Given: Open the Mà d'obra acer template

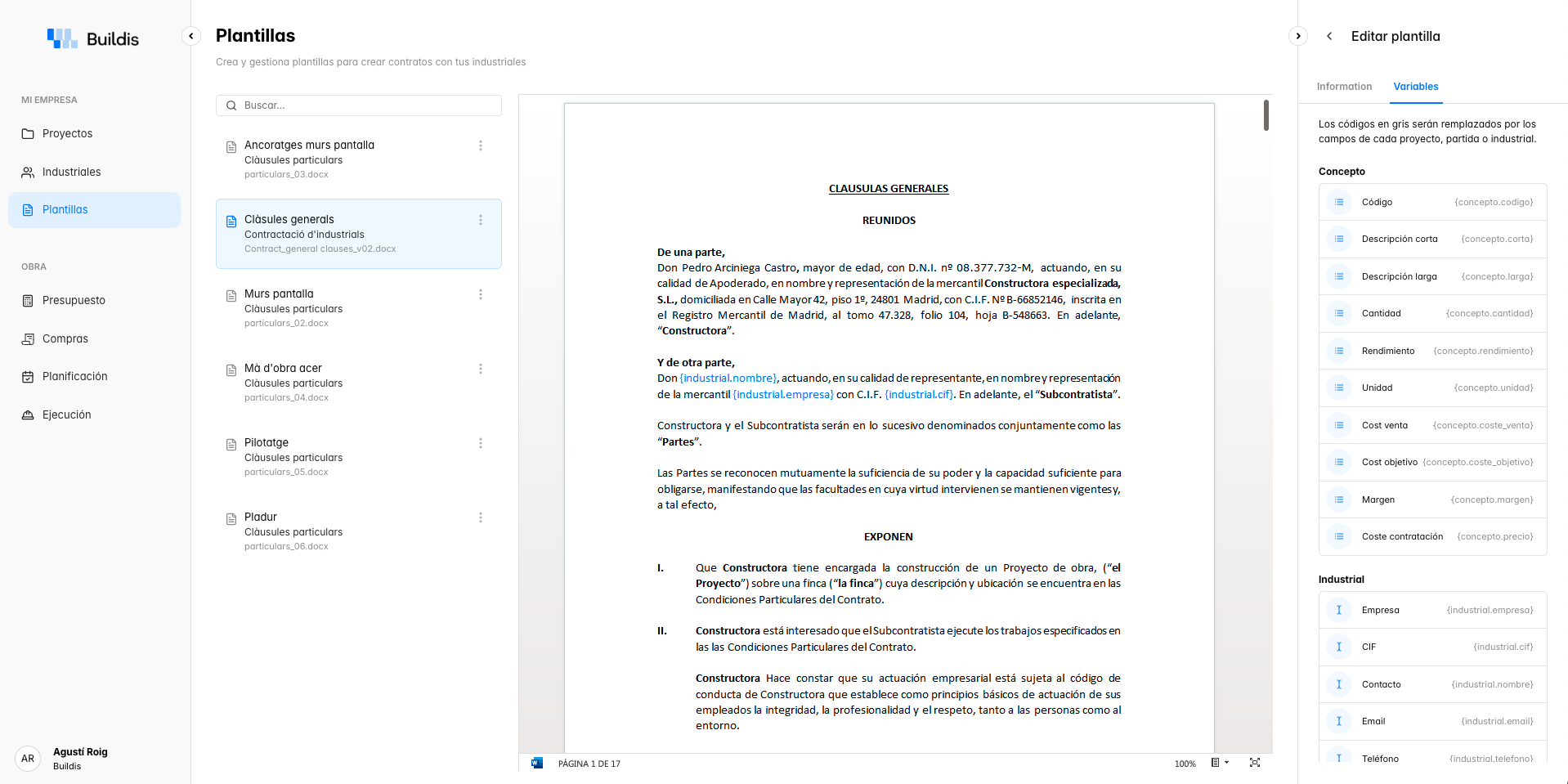Looking at the screenshot, I should (x=359, y=383).
